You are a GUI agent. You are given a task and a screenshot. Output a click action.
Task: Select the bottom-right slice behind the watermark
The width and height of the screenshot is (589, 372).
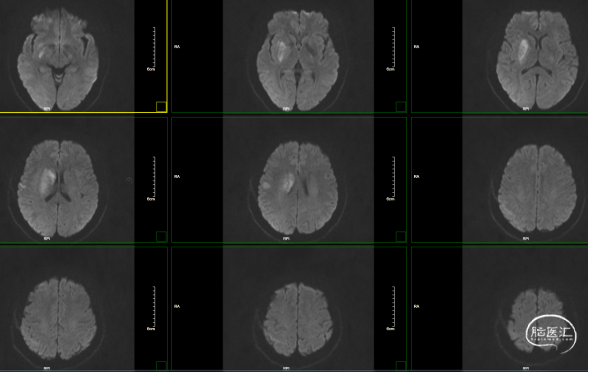click(x=538, y=321)
